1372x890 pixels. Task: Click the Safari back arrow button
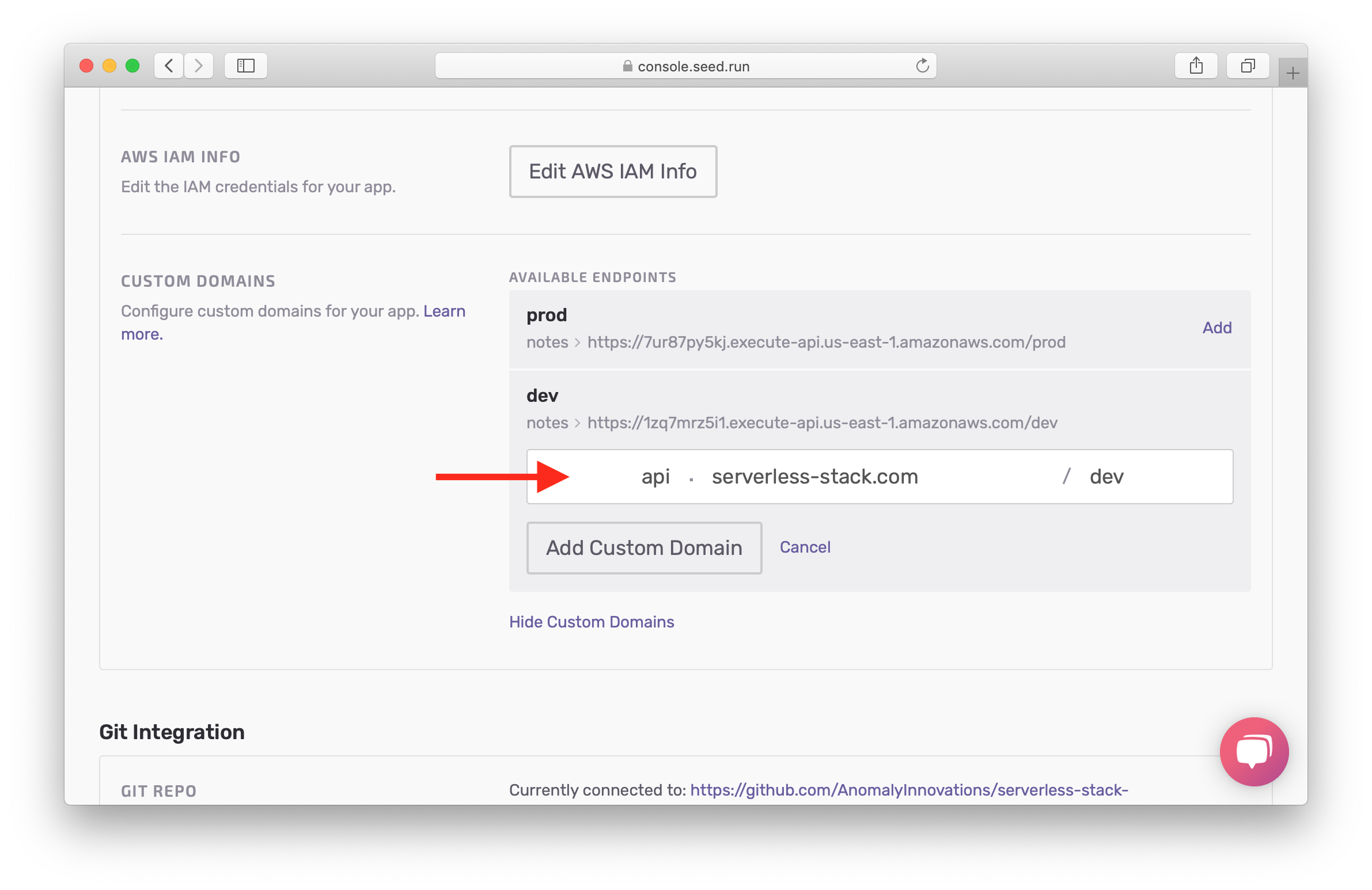[169, 66]
